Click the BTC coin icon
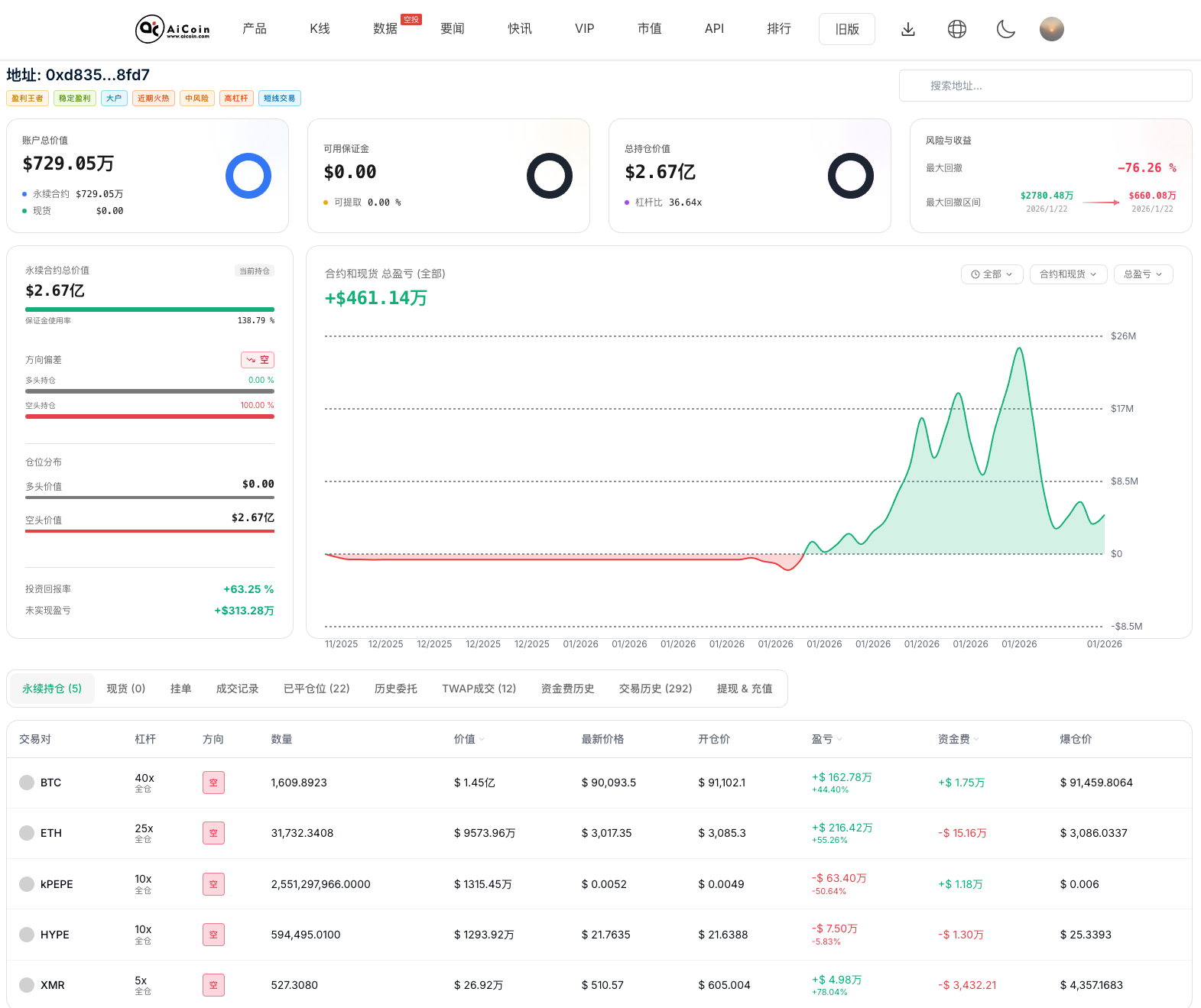Viewport: 1201px width, 1008px height. 27,783
